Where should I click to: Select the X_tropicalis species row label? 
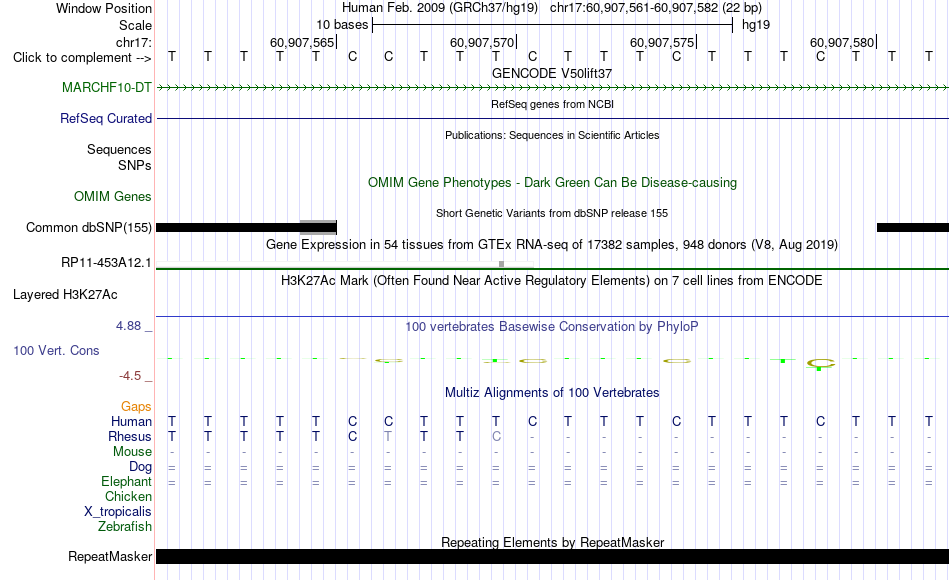click(x=118, y=512)
